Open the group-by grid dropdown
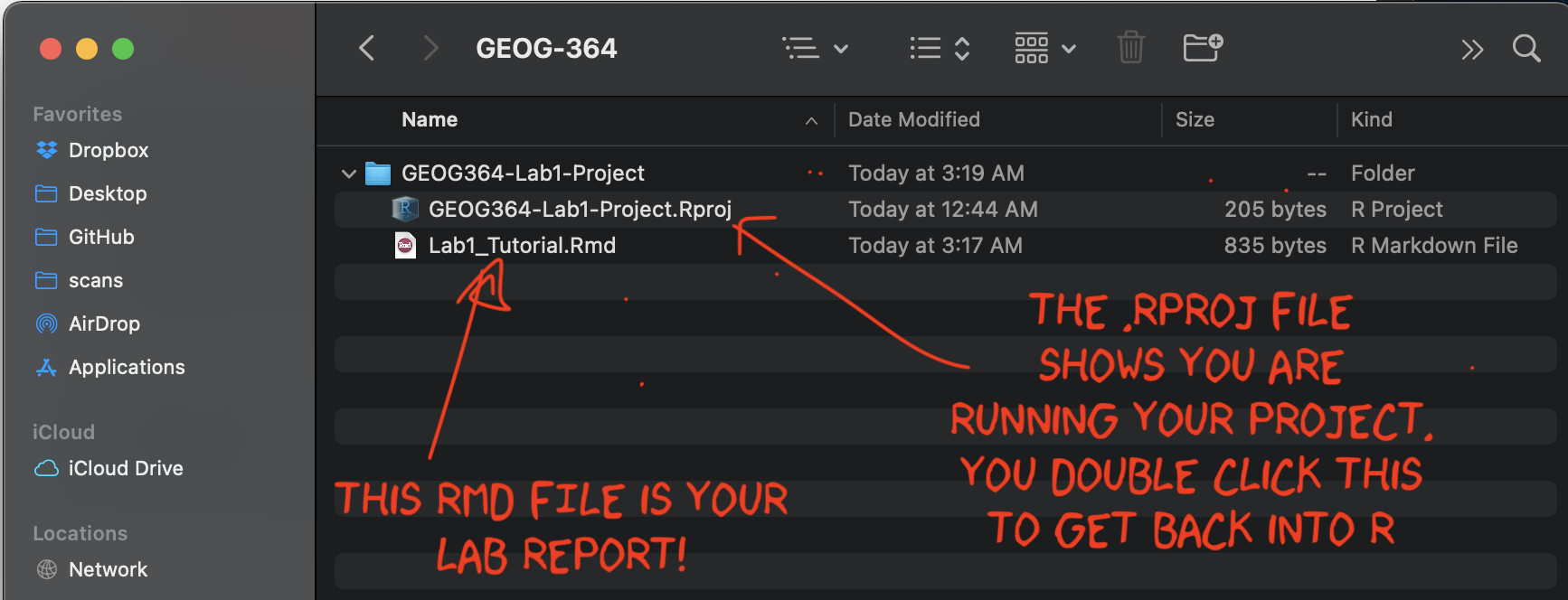This screenshot has height=600, width=1568. 1044,48
